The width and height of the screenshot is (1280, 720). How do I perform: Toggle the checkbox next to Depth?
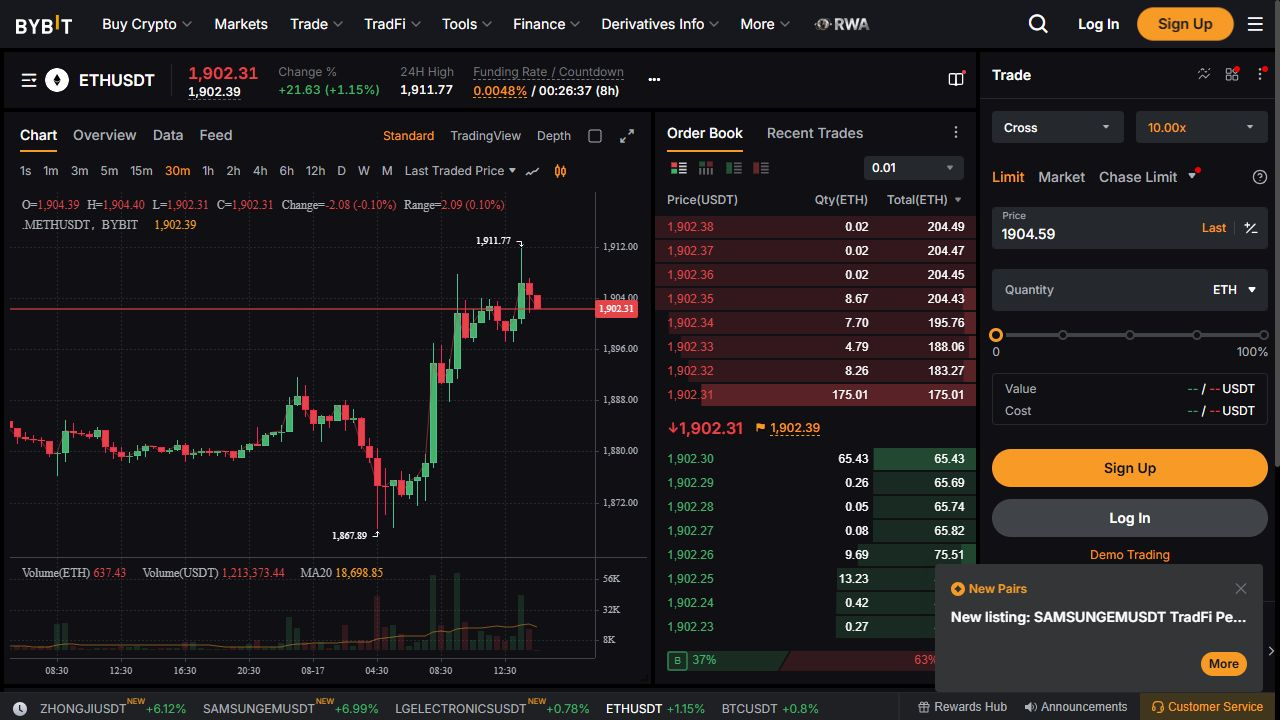pos(595,136)
